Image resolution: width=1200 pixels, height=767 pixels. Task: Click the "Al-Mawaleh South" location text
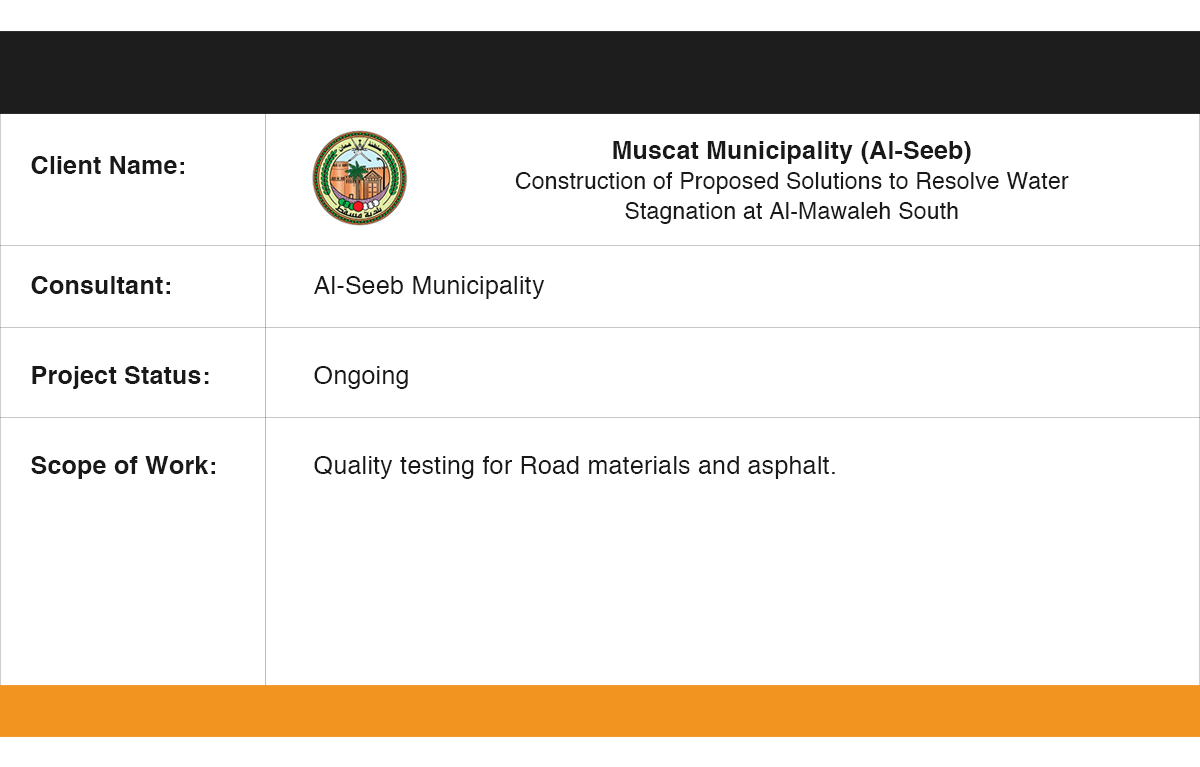tap(864, 212)
